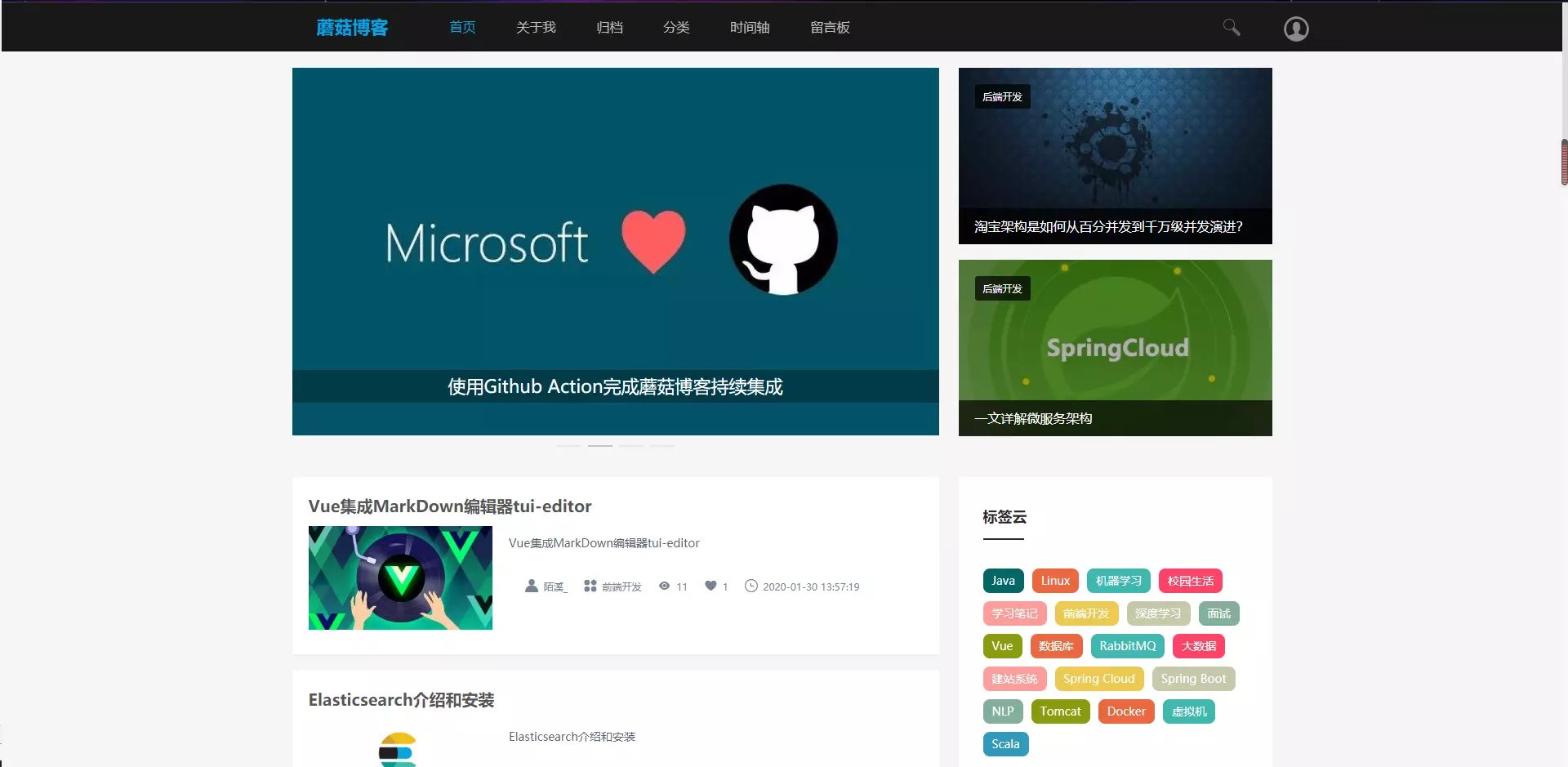This screenshot has width=1568, height=767.
Task: Select the fourth carousel indicator dash
Action: [662, 446]
